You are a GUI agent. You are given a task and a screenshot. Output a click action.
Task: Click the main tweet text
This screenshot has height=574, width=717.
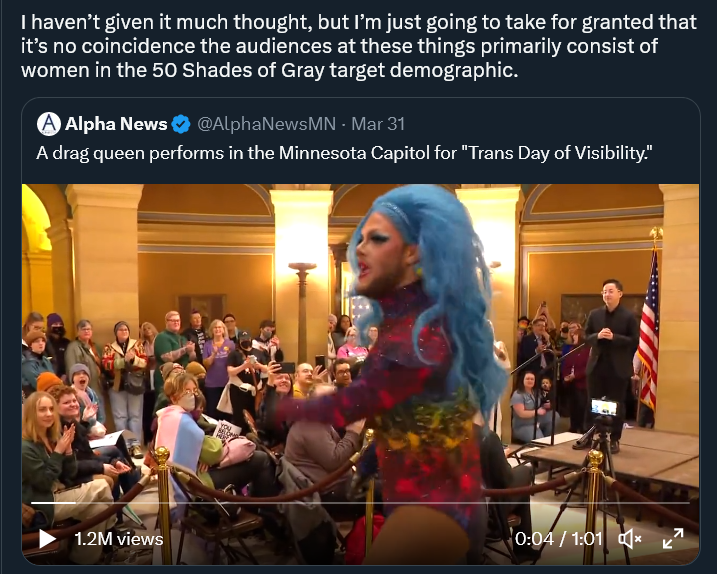coord(358,46)
